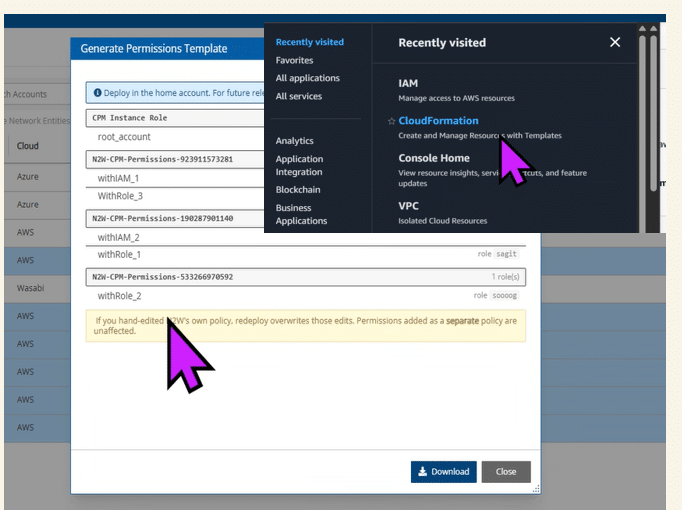Click 'Isolated Cloud Resources' description

click(x=443, y=221)
